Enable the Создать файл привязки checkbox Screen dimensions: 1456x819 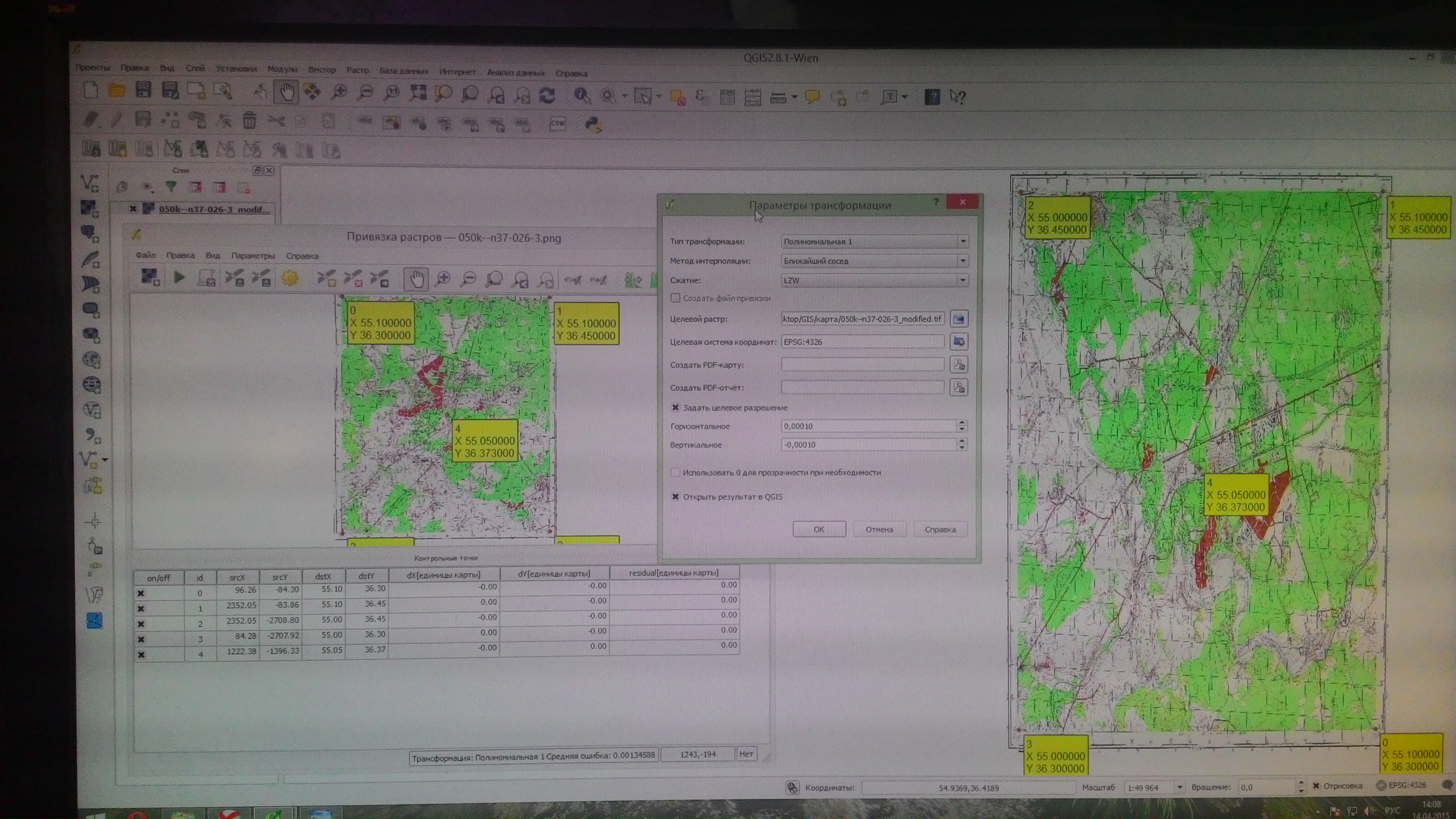[x=675, y=298]
